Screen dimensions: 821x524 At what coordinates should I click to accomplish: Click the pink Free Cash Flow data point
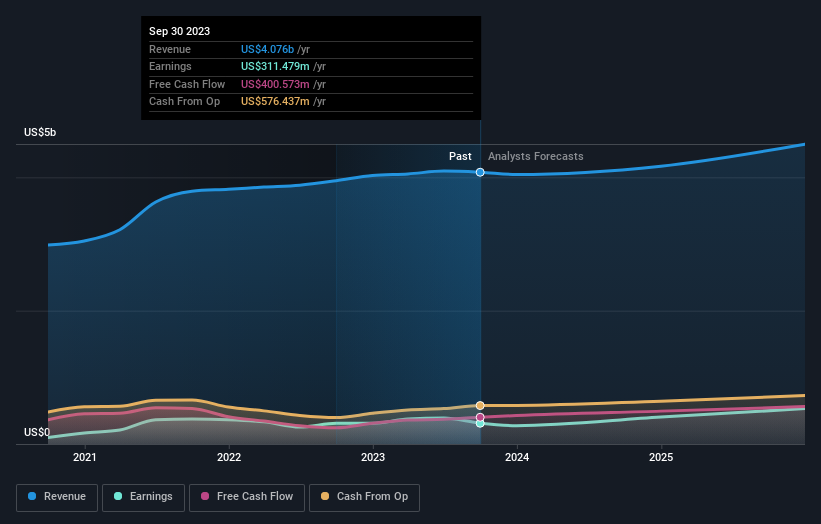480,417
